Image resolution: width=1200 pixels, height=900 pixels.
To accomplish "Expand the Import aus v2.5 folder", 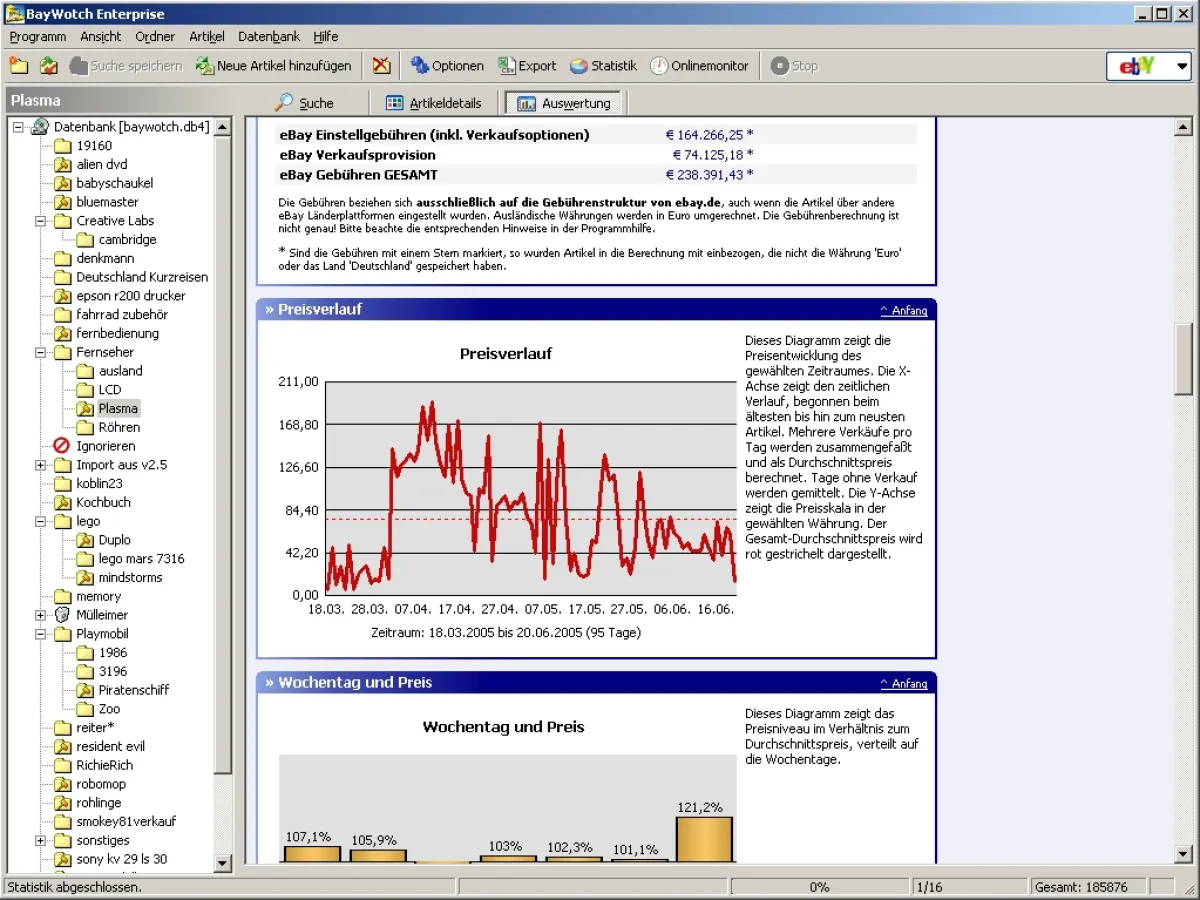I will [41, 465].
